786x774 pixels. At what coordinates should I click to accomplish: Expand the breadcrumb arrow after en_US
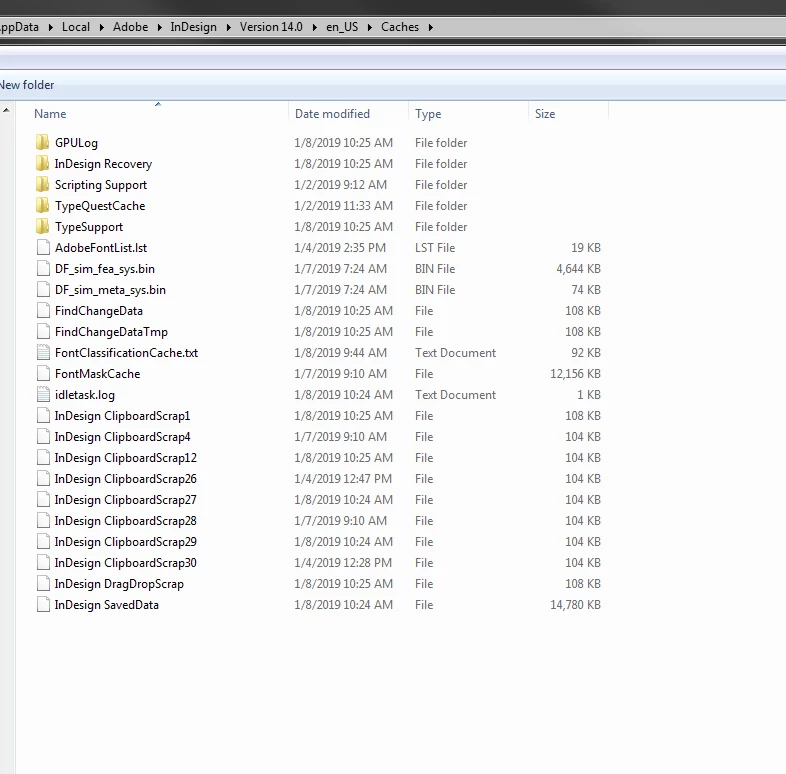(369, 27)
